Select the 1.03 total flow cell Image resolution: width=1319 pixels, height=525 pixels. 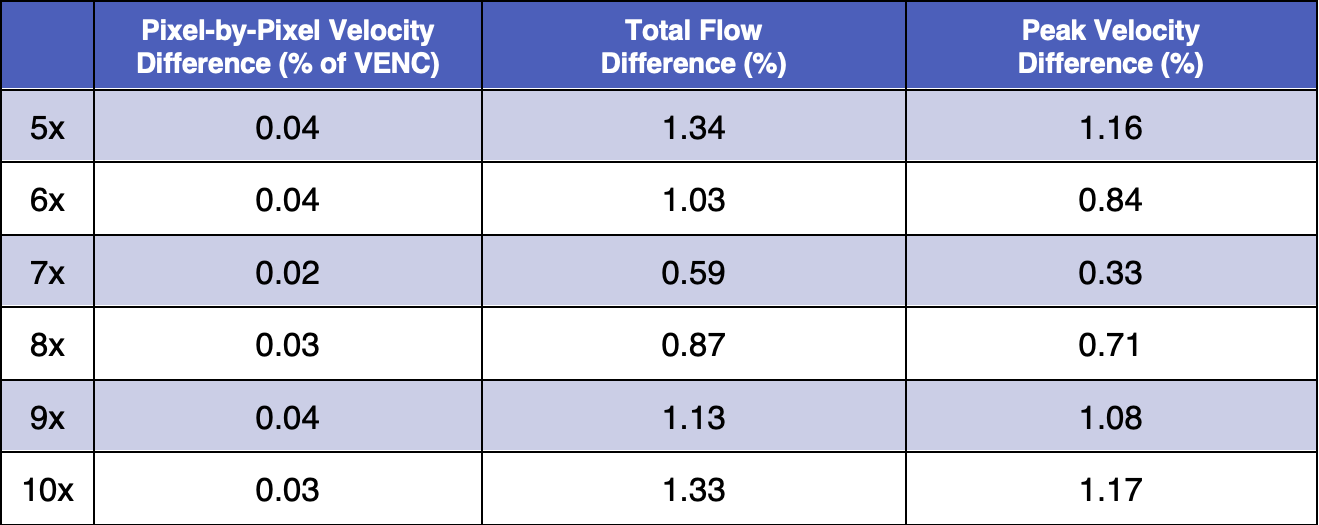pyautogui.click(x=694, y=200)
